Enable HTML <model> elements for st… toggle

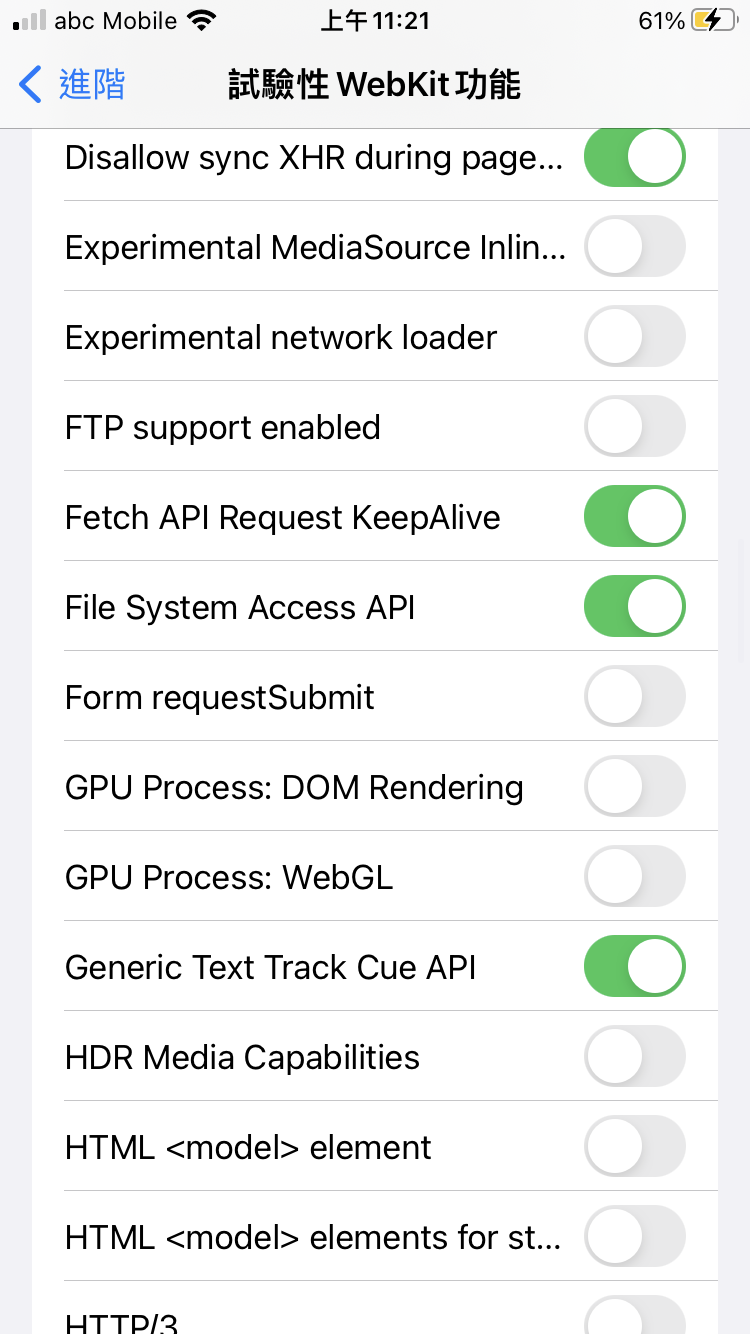(634, 1237)
